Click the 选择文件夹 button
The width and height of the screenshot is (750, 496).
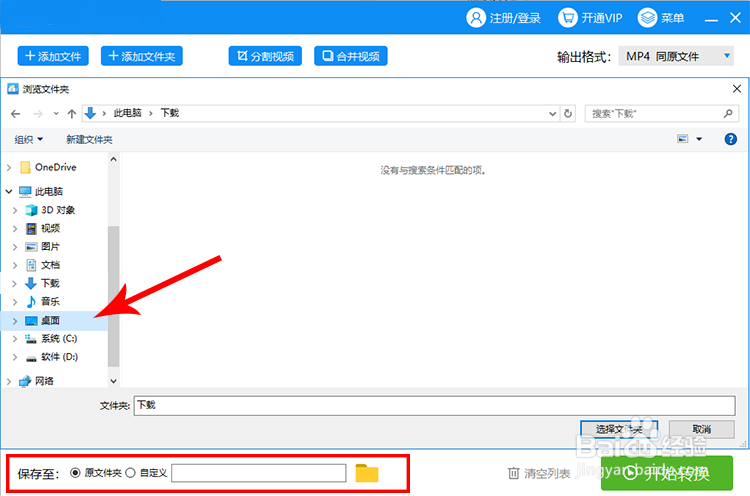point(619,429)
